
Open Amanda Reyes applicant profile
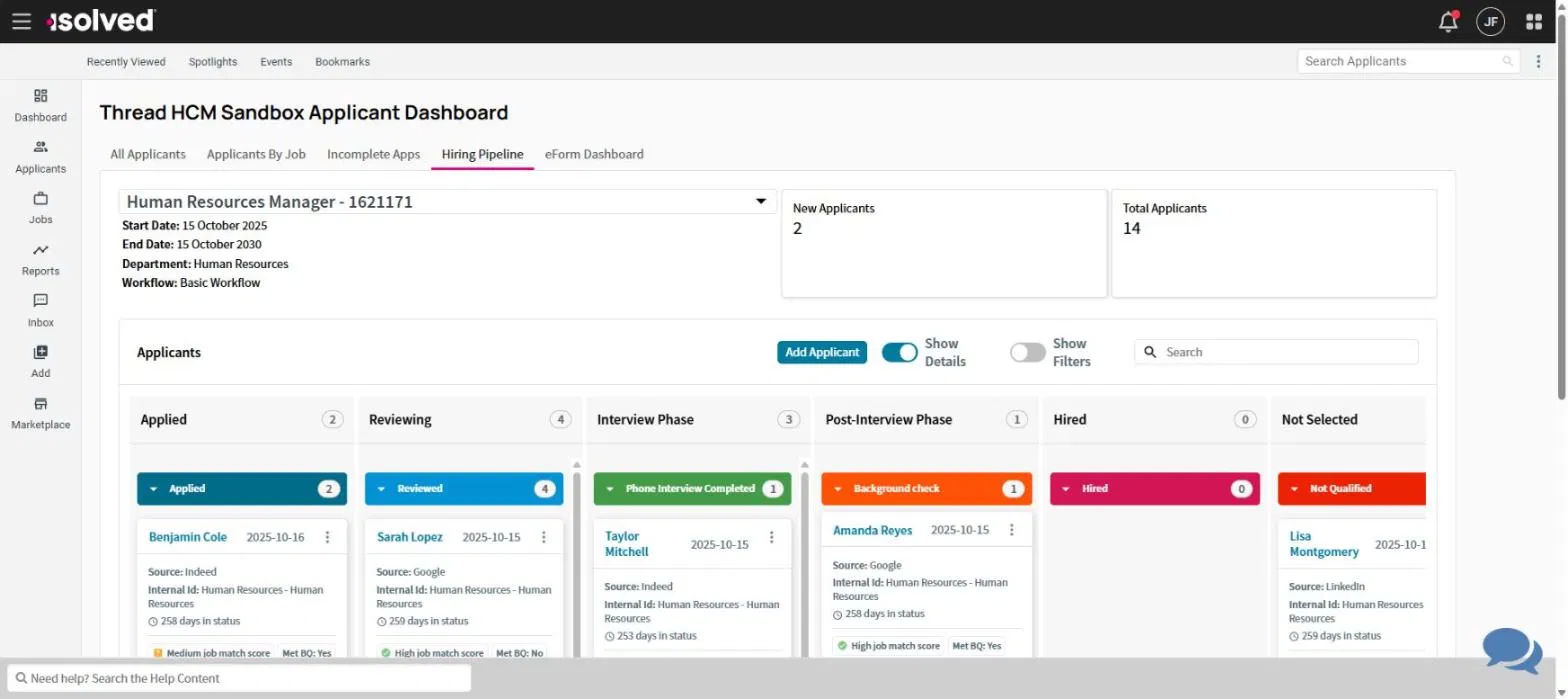pos(873,530)
